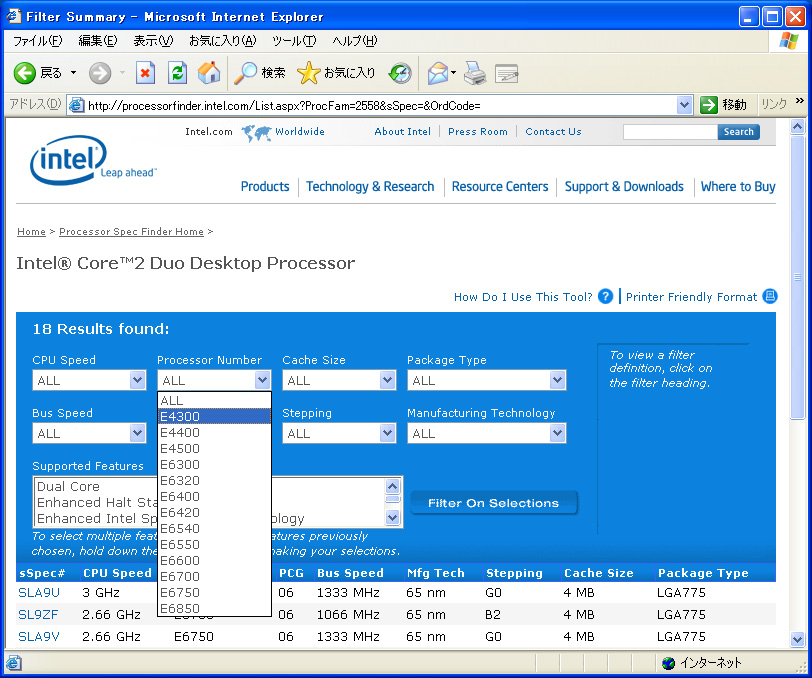Click the Mail envelope icon
This screenshot has height=678, width=812.
(x=438, y=73)
